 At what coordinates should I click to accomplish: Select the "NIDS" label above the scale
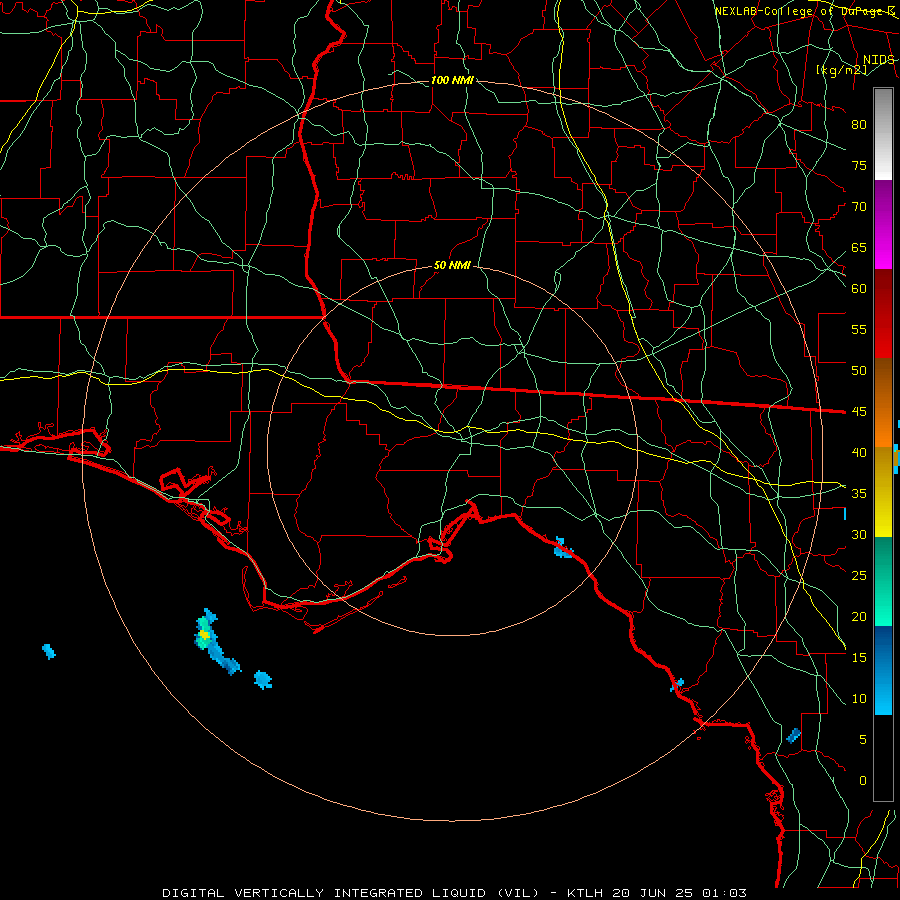click(878, 60)
